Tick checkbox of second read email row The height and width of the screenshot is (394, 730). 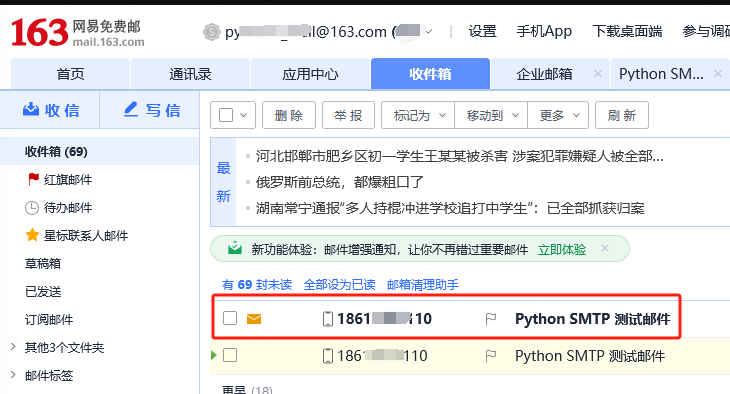[230, 355]
